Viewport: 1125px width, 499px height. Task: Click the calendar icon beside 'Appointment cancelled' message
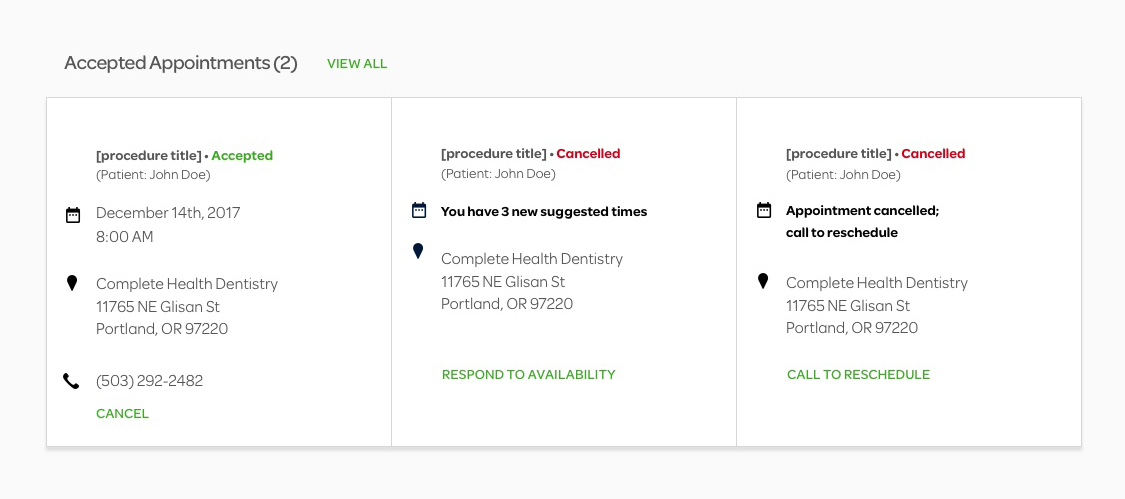[x=764, y=210]
